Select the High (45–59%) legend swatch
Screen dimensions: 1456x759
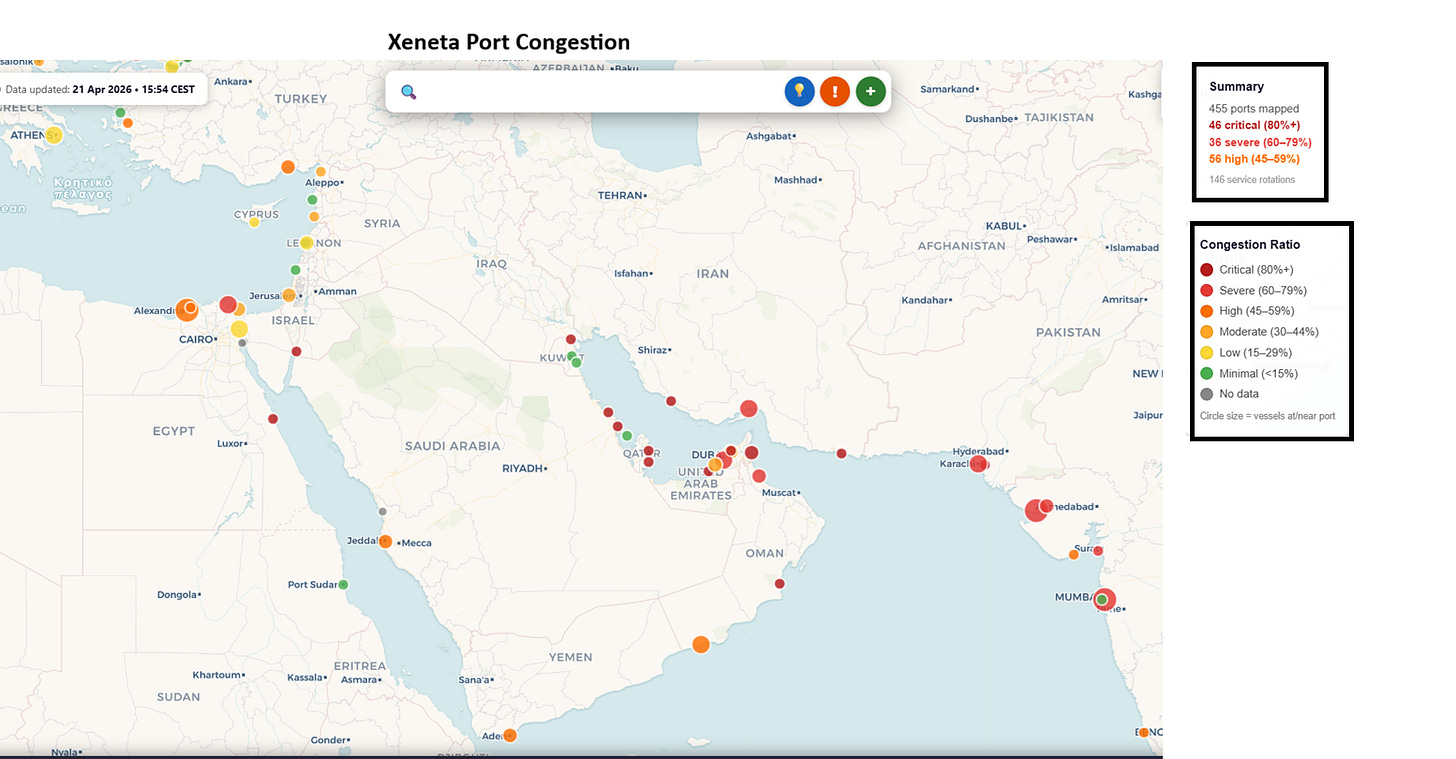[1207, 311]
